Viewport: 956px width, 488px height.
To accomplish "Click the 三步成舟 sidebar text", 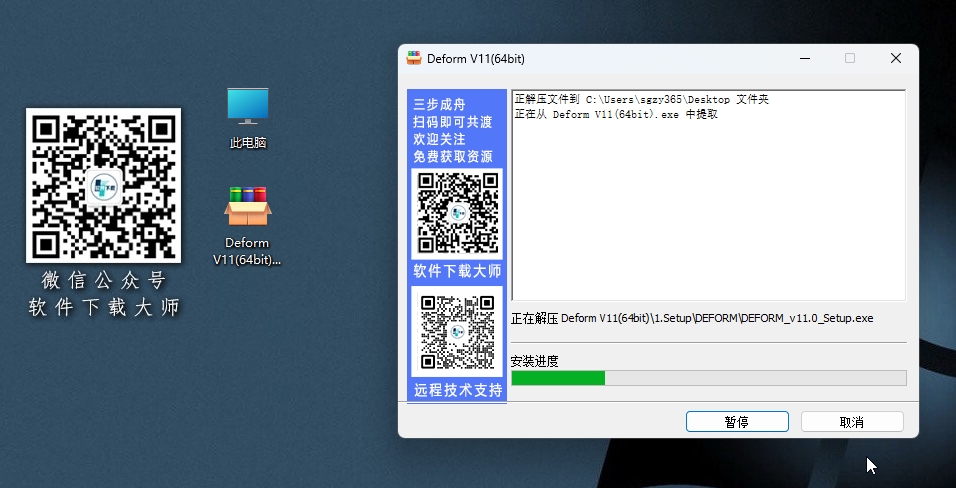I will [440, 104].
